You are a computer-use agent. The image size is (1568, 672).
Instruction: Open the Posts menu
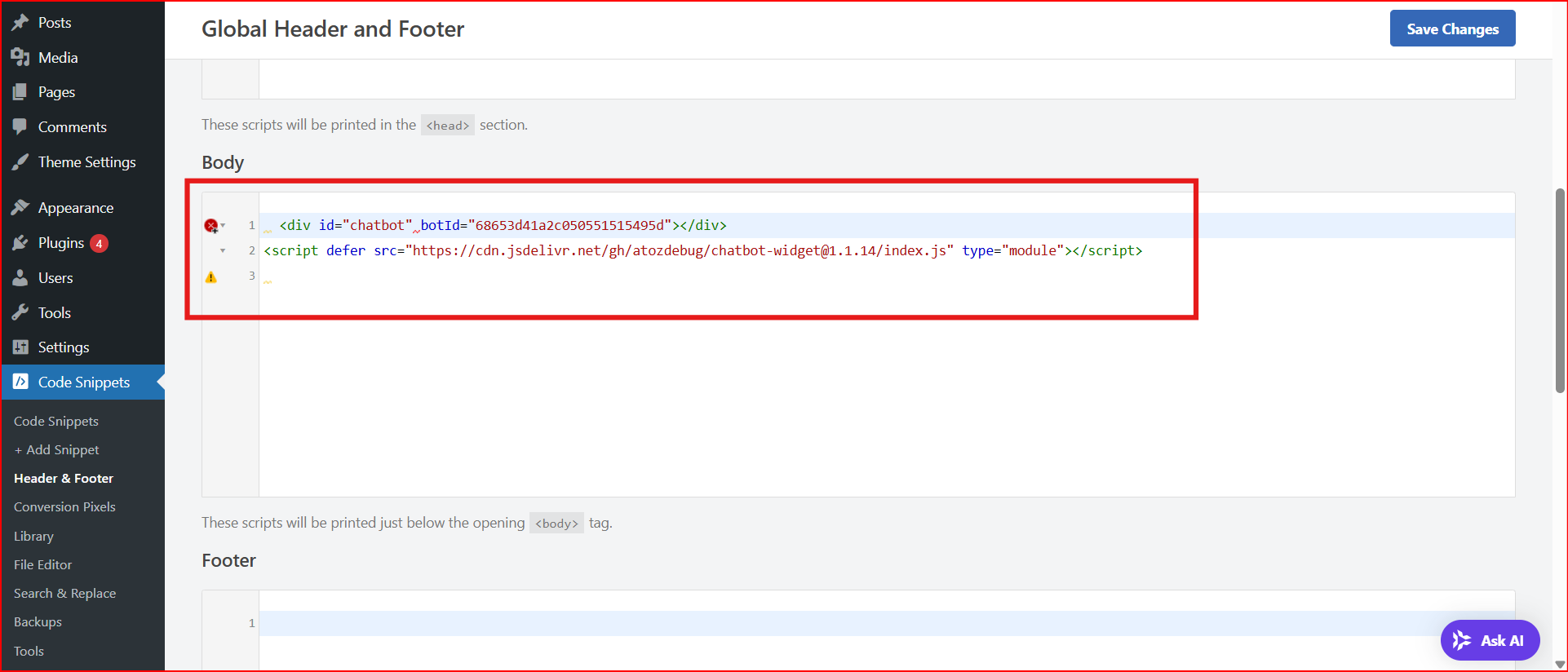click(x=82, y=23)
